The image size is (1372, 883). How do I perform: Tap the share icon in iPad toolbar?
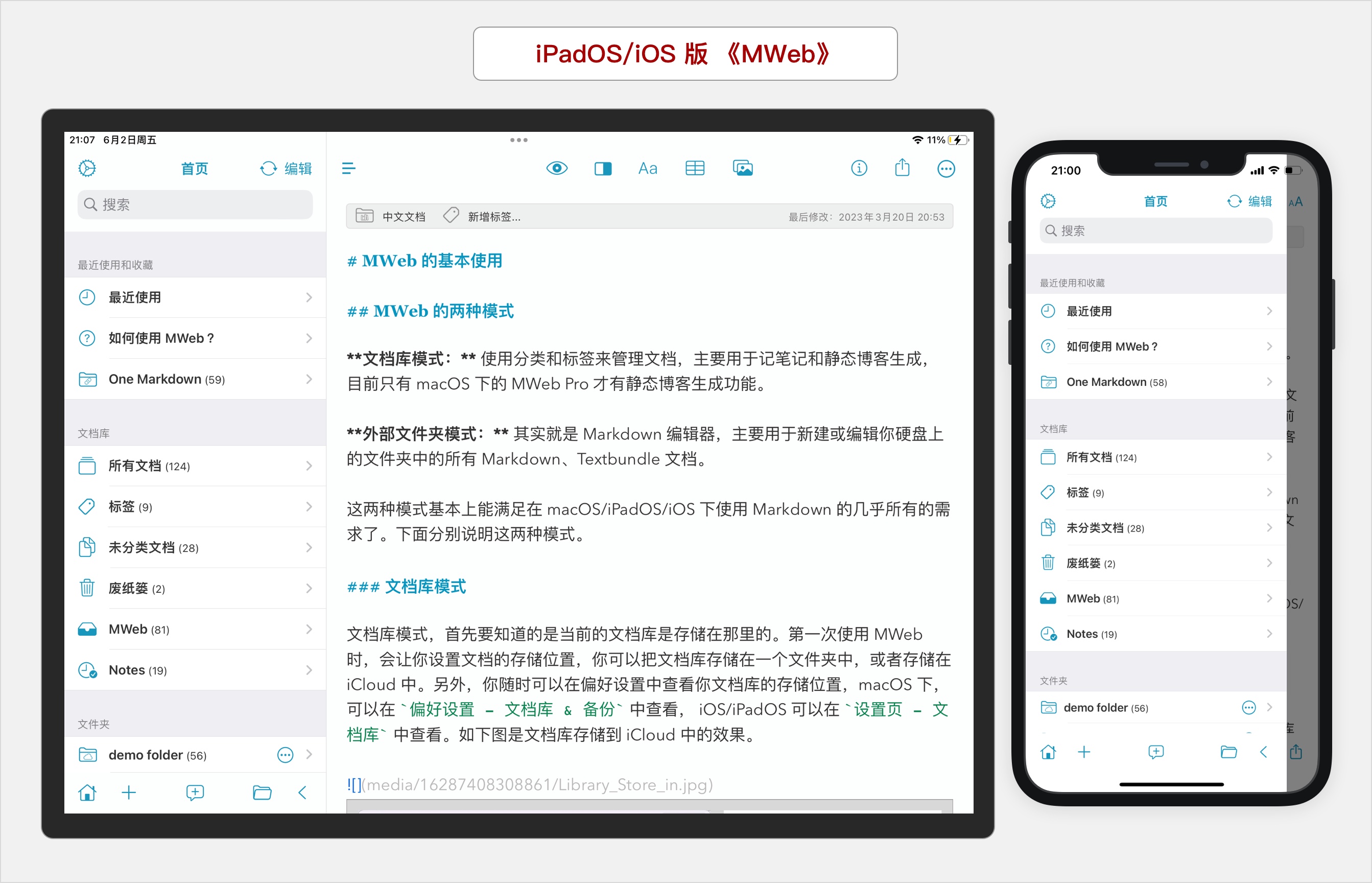tap(902, 168)
